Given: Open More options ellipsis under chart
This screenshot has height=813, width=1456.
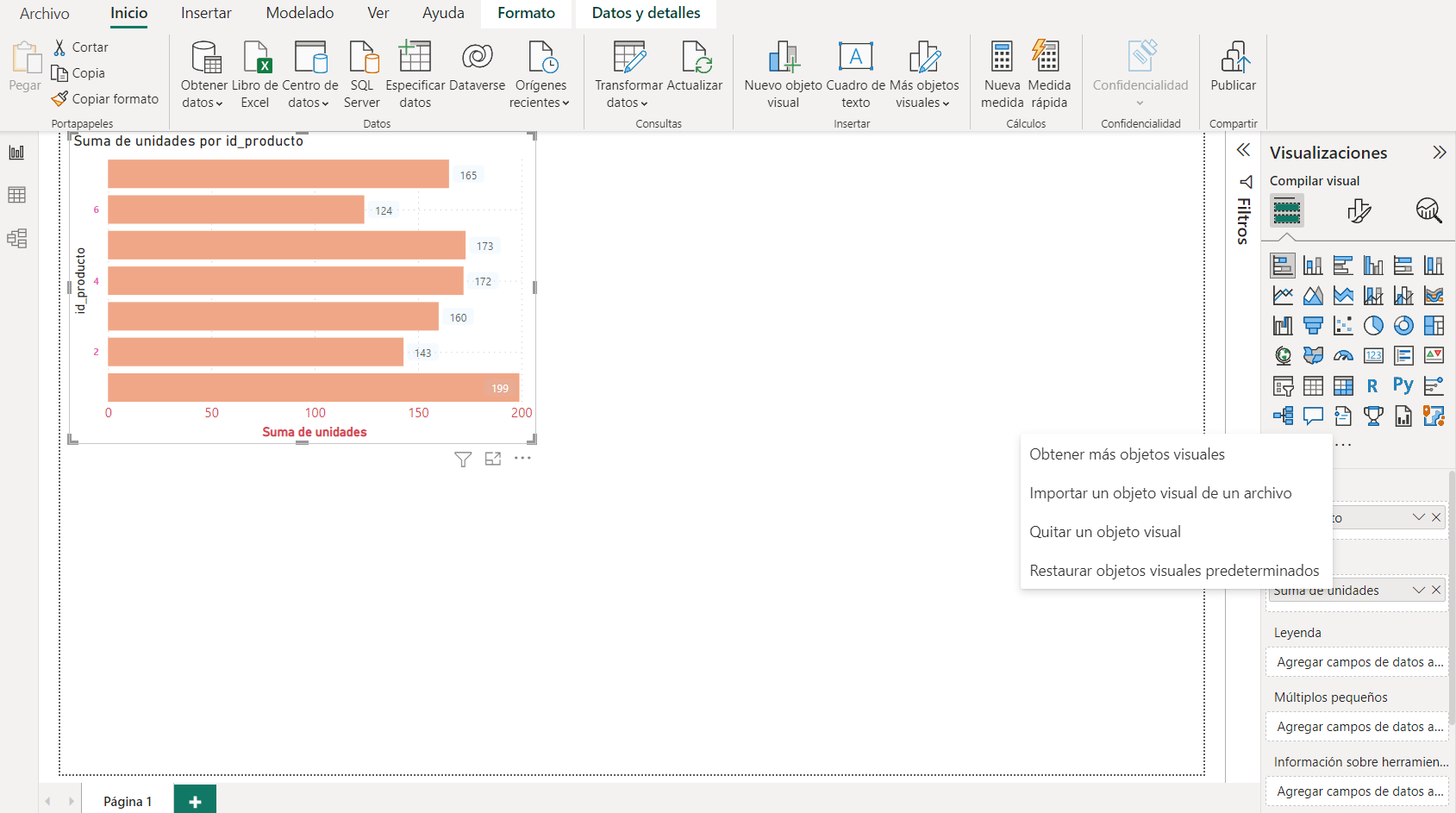Looking at the screenshot, I should [x=522, y=458].
